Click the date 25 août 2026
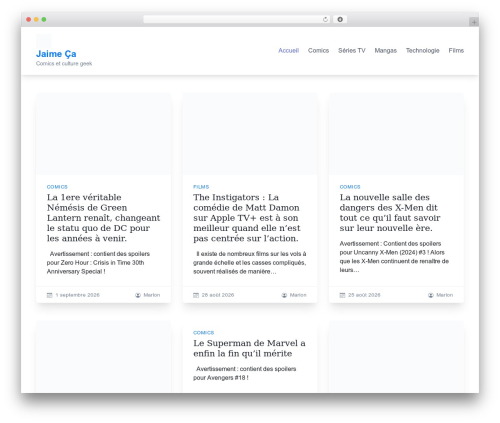Image resolution: width=500 pixels, height=423 pixels. click(x=364, y=295)
